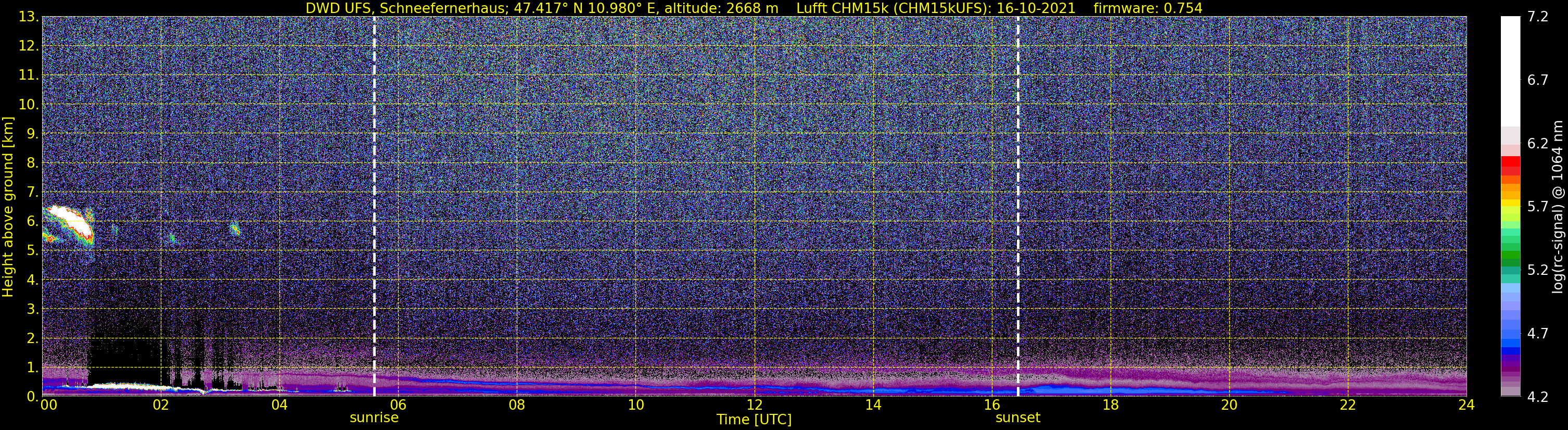1568x430 pixels.
Task: Click the height tick label 12
Action: pos(29,46)
